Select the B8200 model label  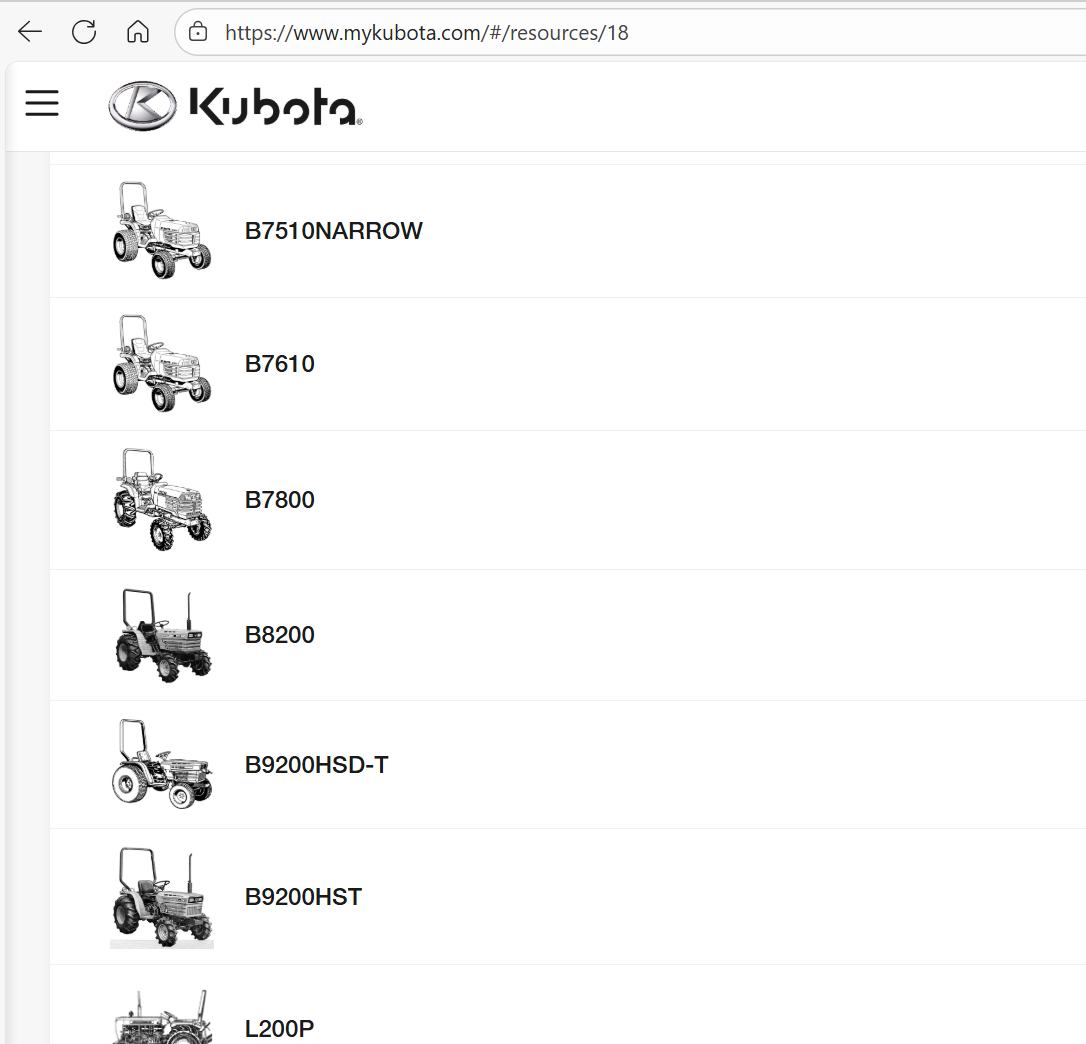(279, 635)
